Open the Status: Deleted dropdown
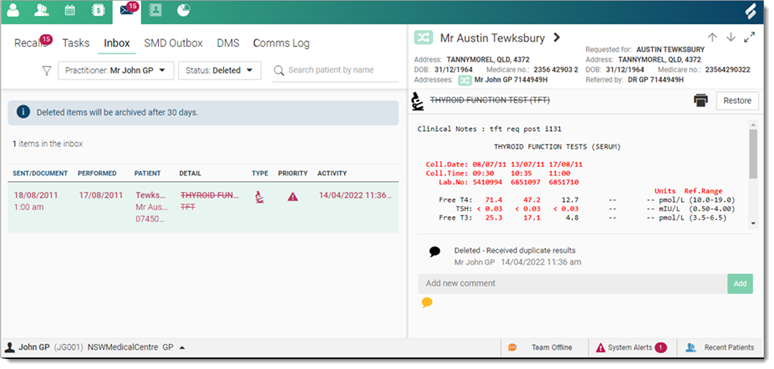The image size is (774, 369). coord(220,71)
